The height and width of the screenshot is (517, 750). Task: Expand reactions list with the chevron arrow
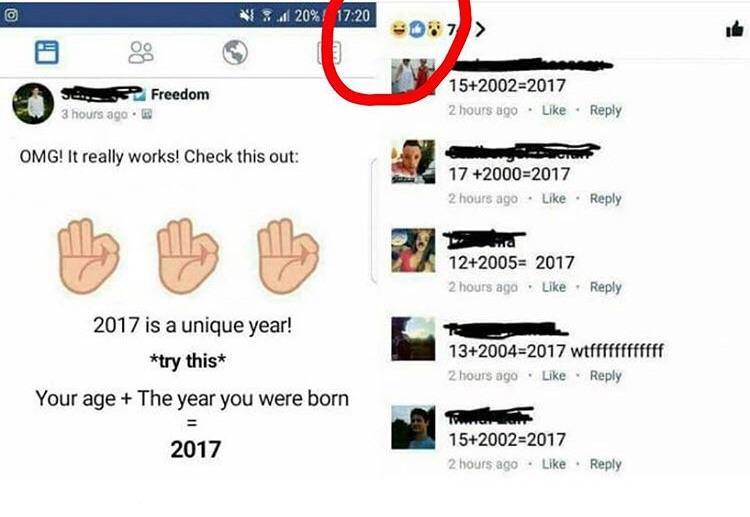(x=480, y=30)
